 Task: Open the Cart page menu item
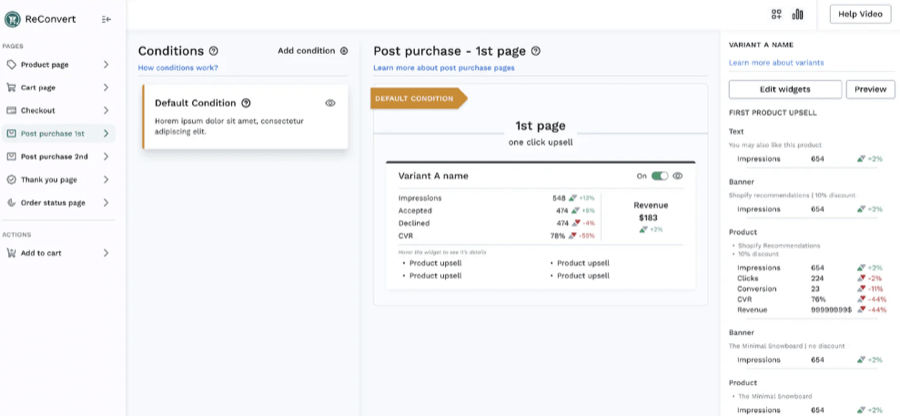pyautogui.click(x=58, y=88)
